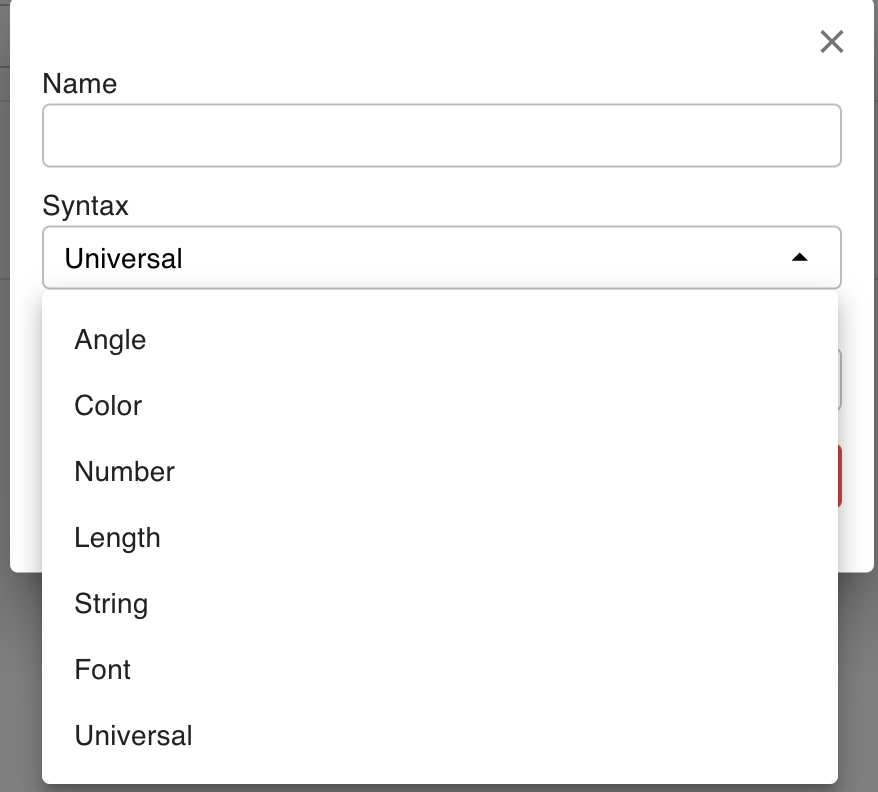Click the partially hidden field behind the list
Viewport: 878px width, 792px height.
coord(840,380)
